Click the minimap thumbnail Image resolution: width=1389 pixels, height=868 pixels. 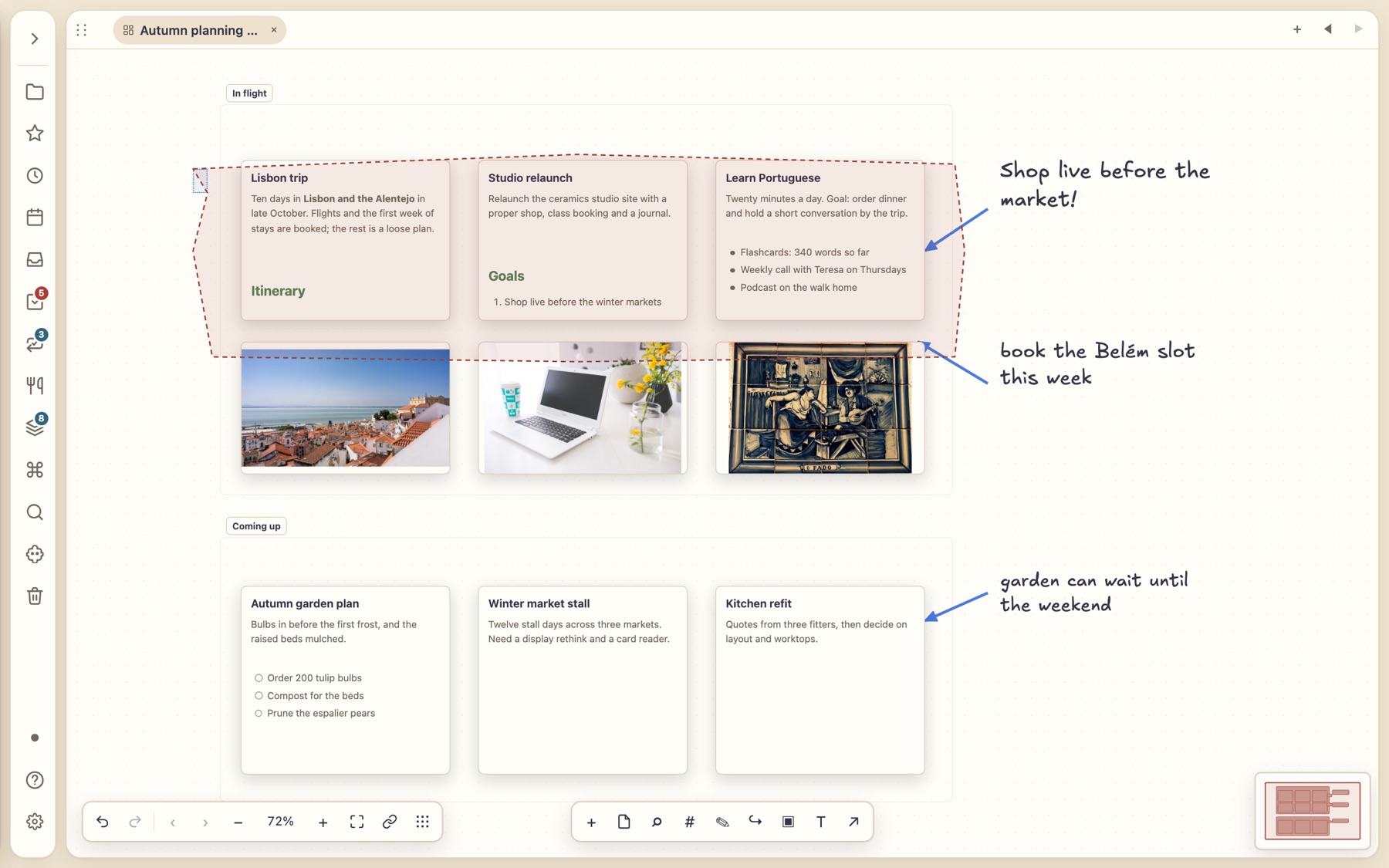[x=1313, y=811]
